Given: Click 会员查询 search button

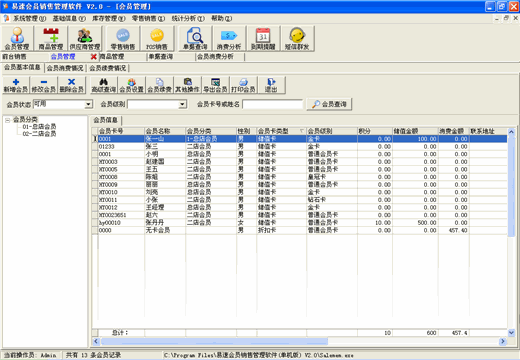Looking at the screenshot, I should click(329, 104).
